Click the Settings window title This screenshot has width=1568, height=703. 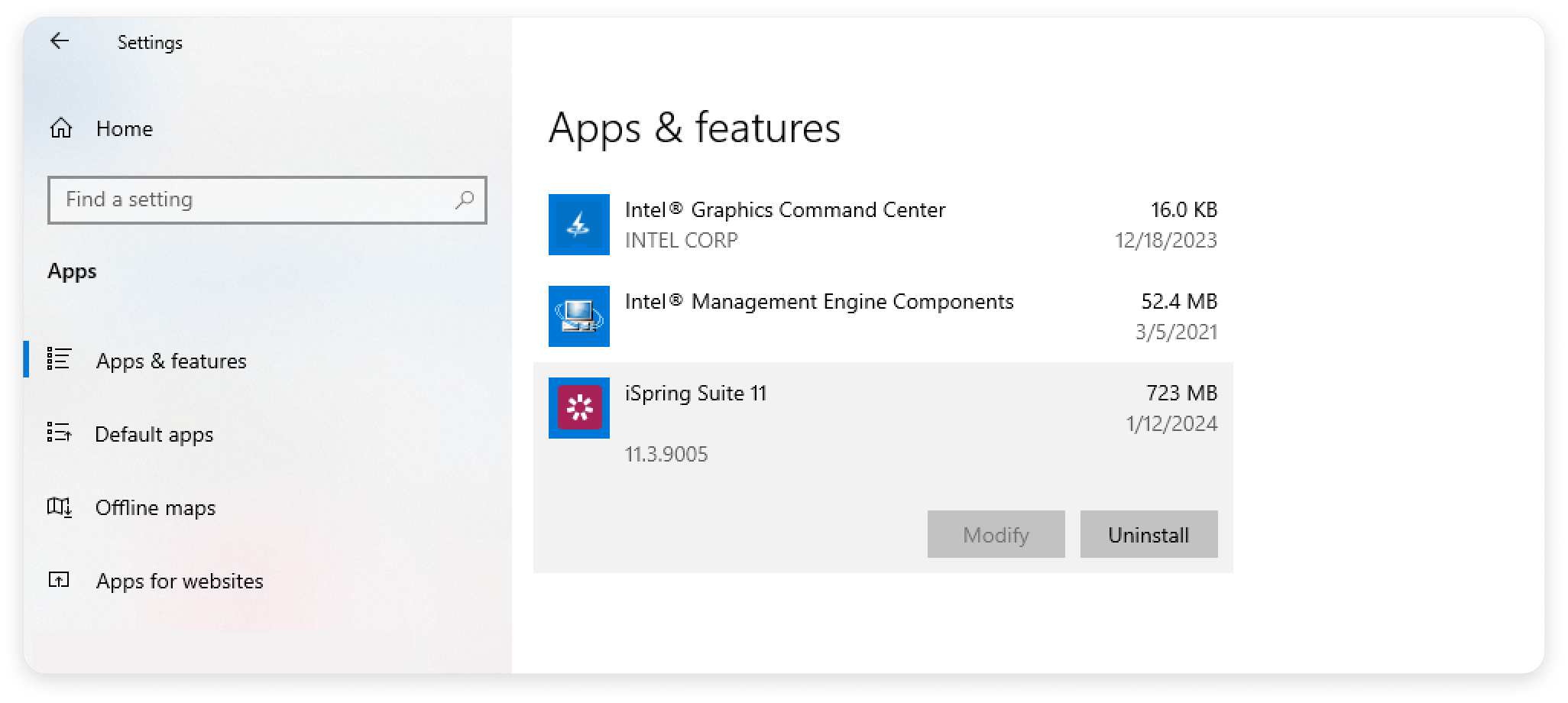(x=150, y=43)
